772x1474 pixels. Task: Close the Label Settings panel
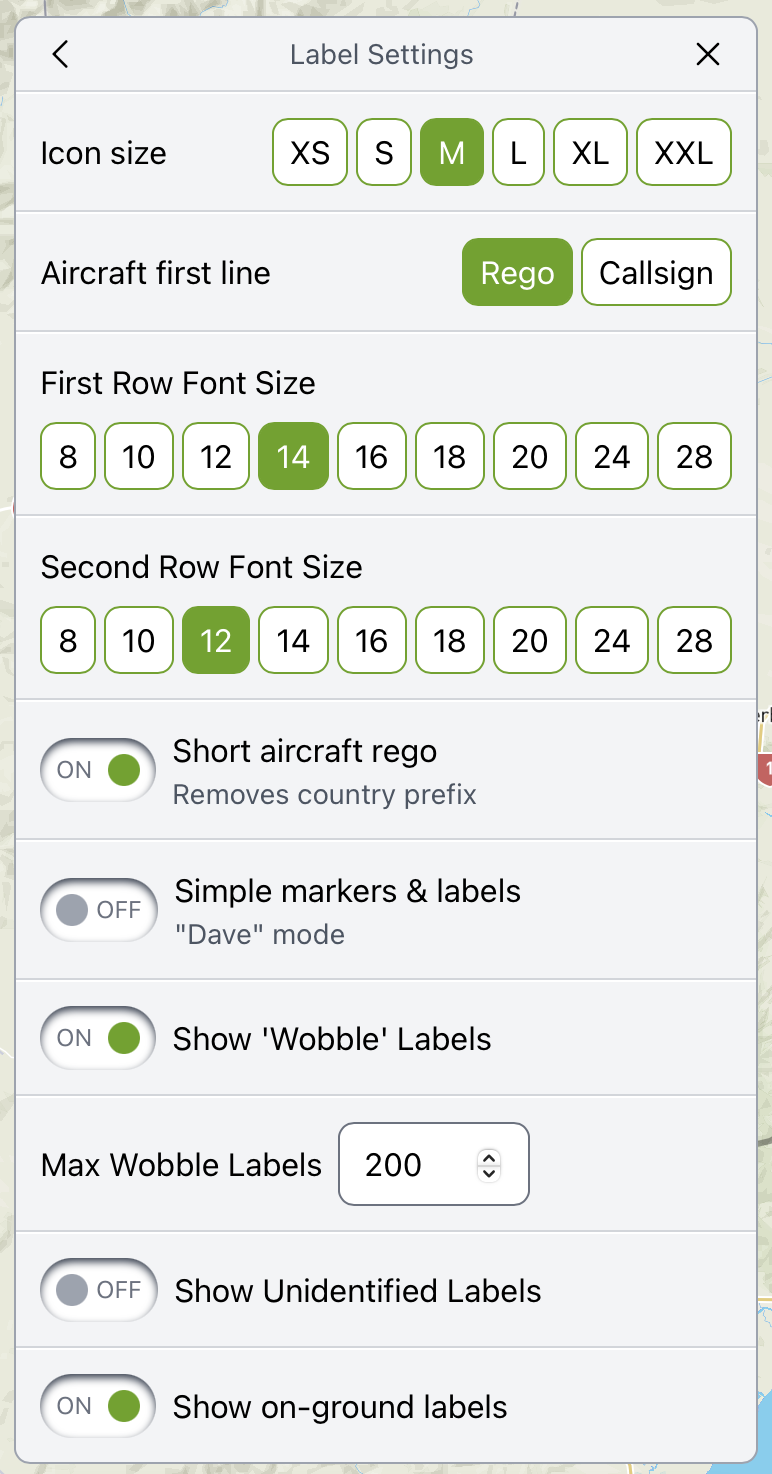pos(708,55)
